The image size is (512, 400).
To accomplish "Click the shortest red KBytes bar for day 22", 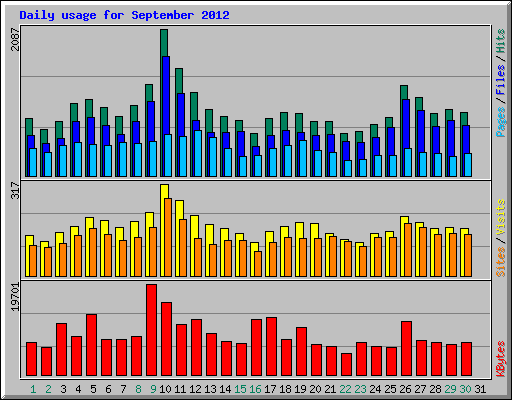I will pos(347,364).
